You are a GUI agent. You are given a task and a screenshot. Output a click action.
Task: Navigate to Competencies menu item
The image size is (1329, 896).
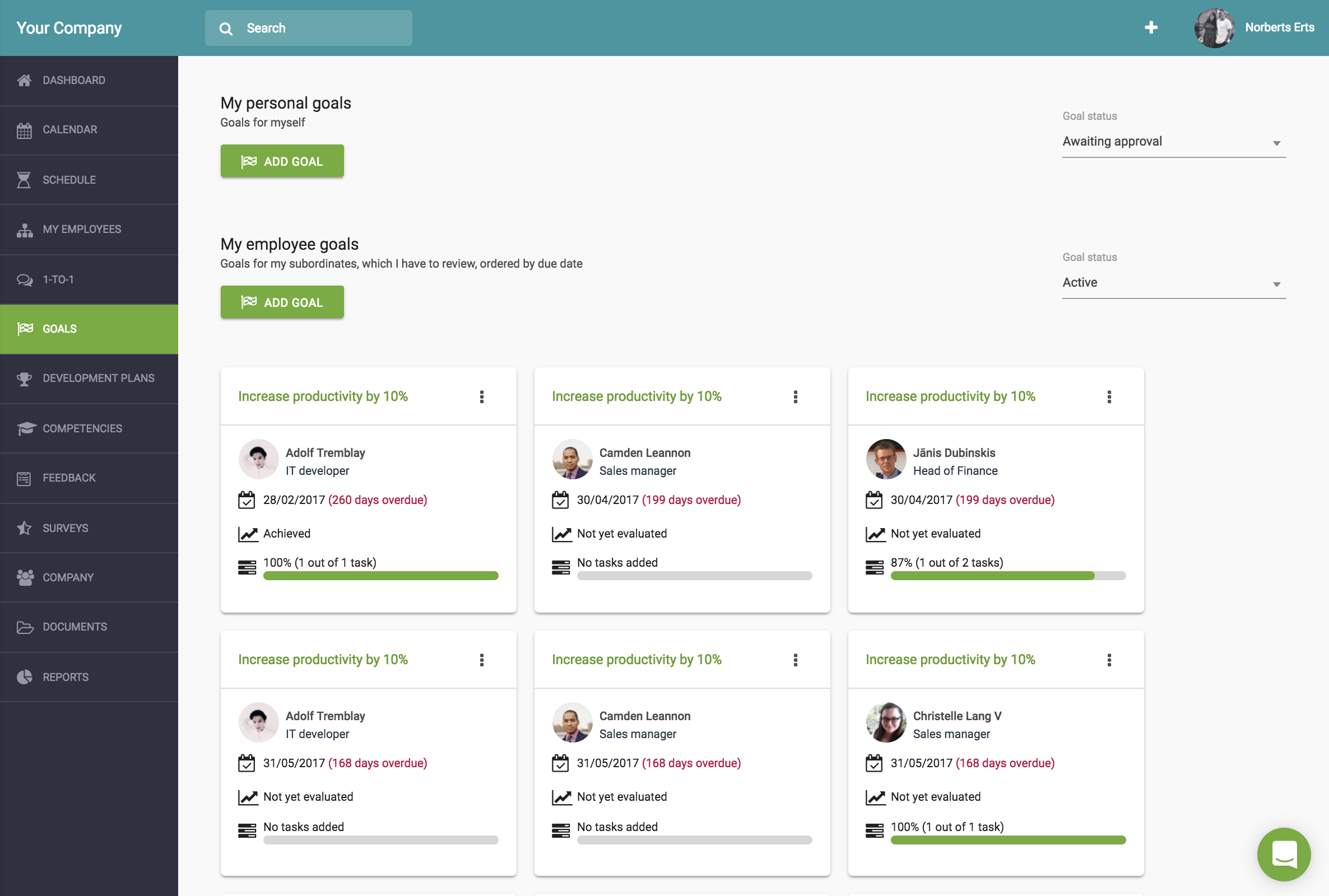[x=82, y=428]
